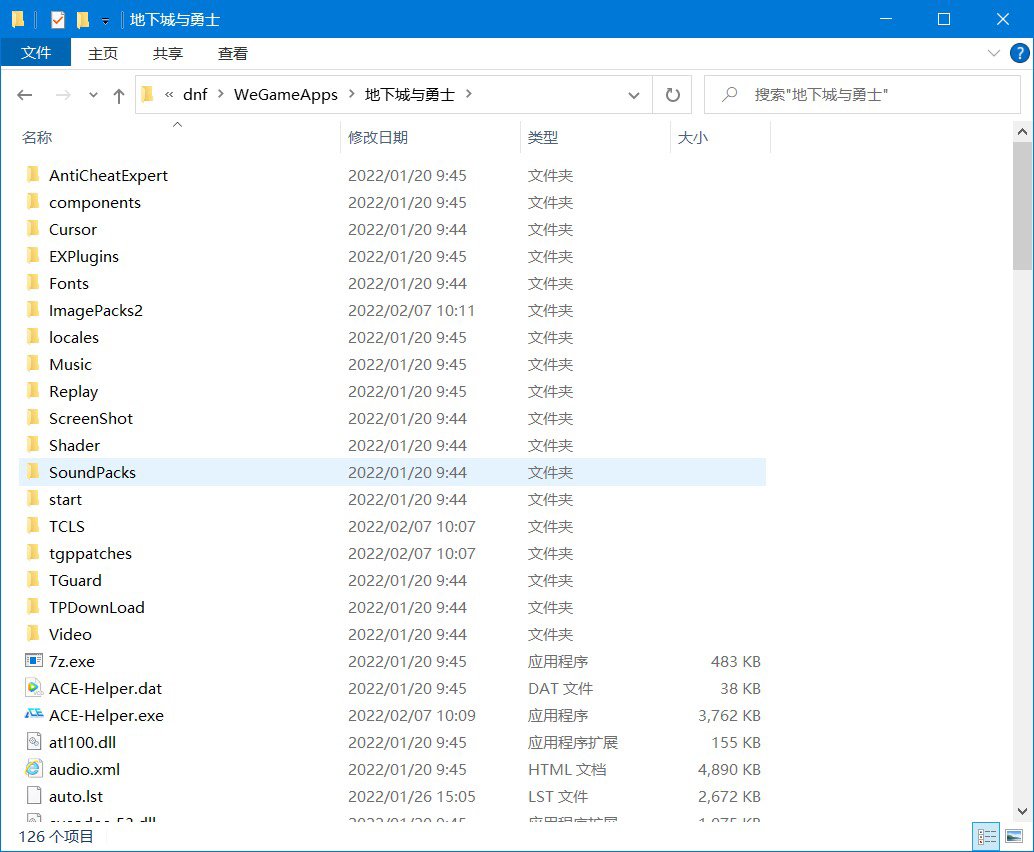
Task: Select the AntiCheatExpert folder icon
Action: click(x=33, y=174)
